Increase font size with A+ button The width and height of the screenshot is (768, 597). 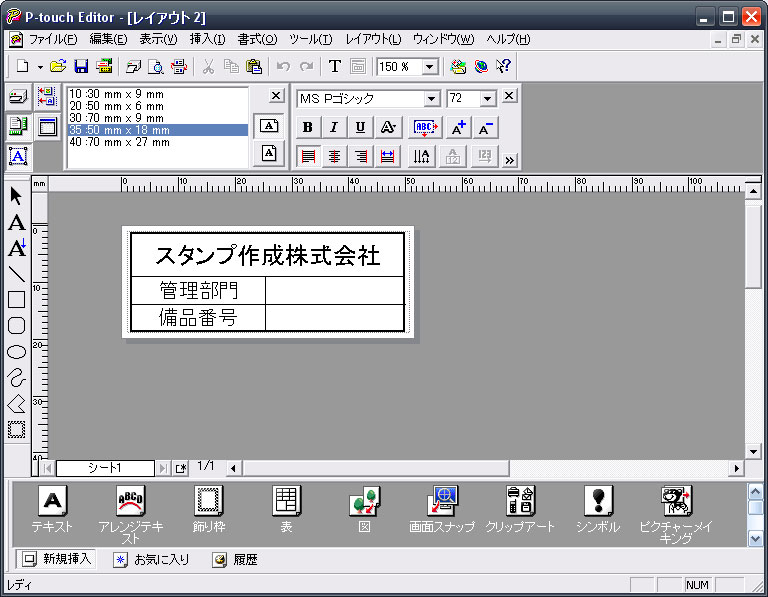coord(458,127)
